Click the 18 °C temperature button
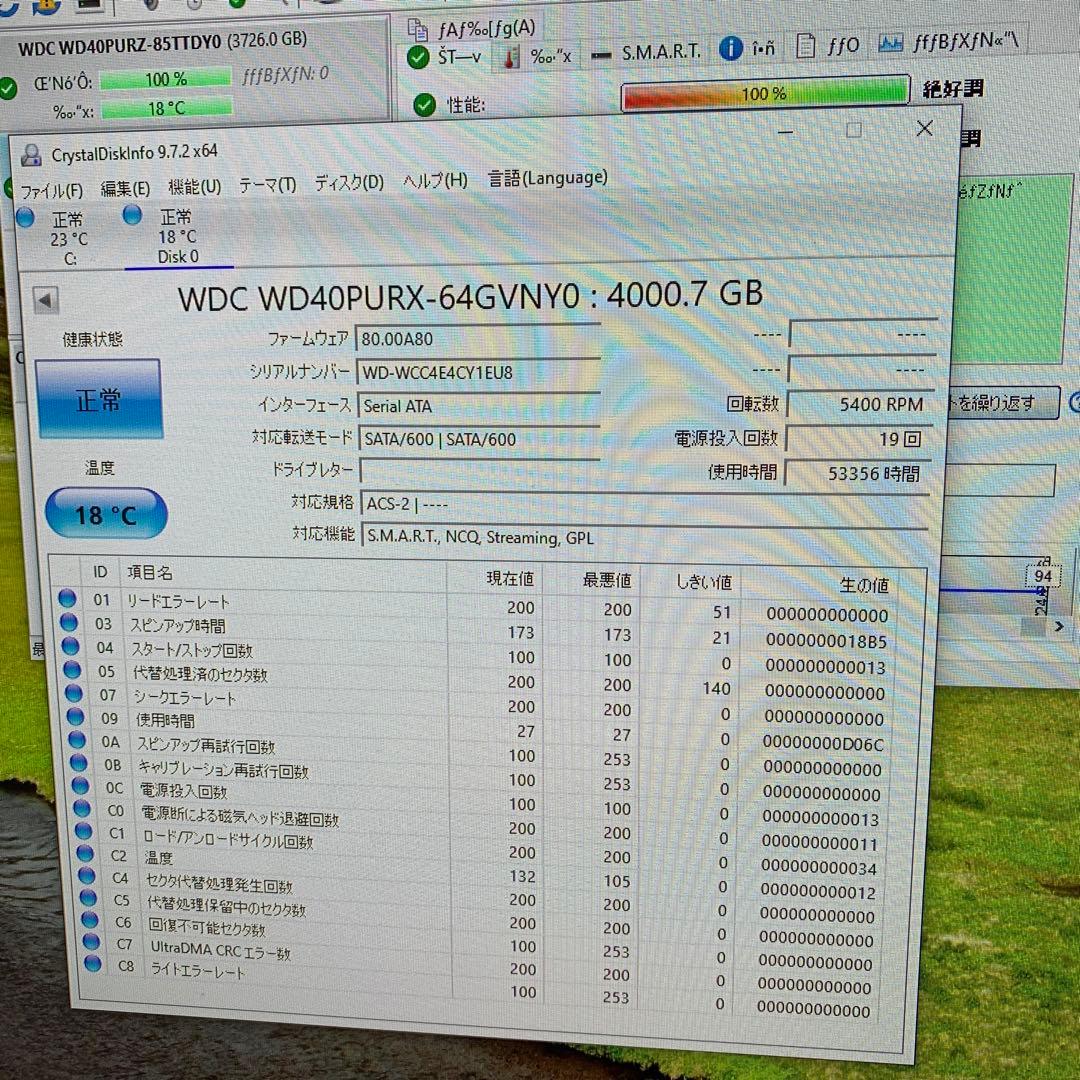Image resolution: width=1080 pixels, height=1080 pixels. tap(105, 514)
